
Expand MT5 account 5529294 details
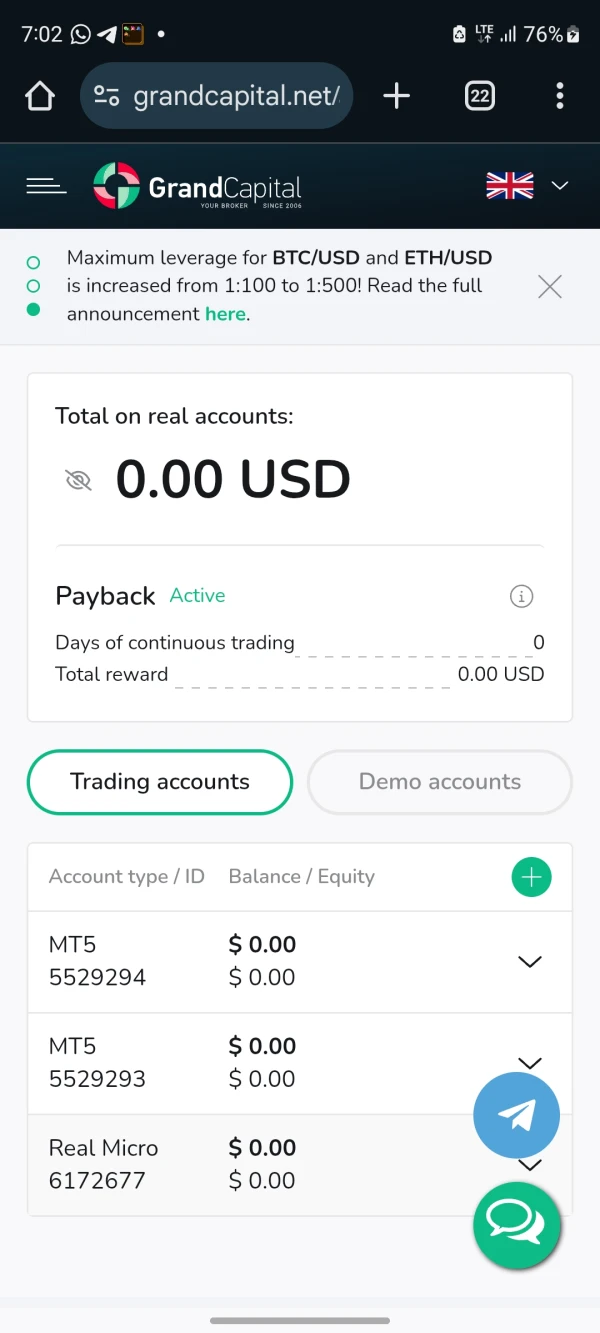[x=529, y=962]
